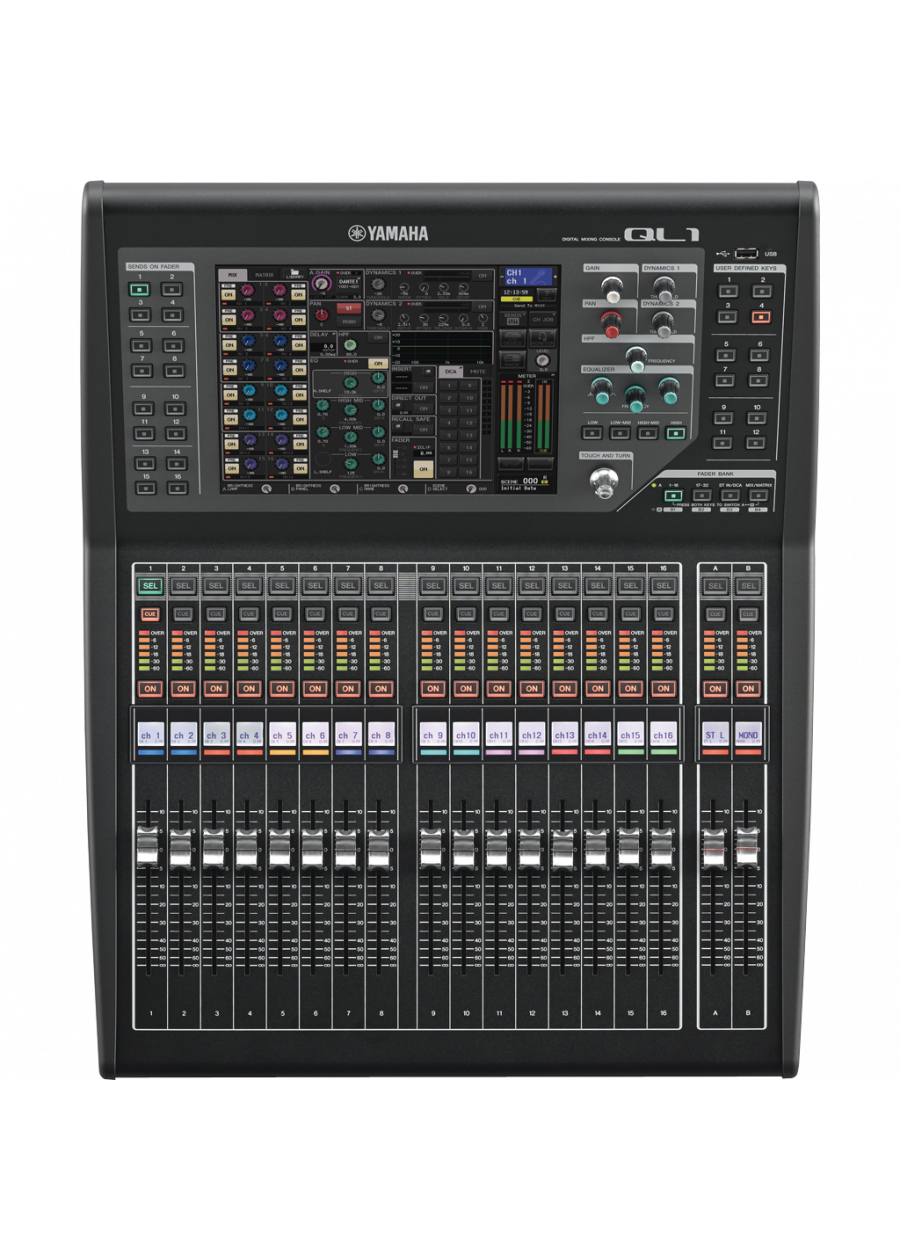The height and width of the screenshot is (1260, 900).
Task: Open the MIX tab on touchscreen
Action: click(x=232, y=274)
